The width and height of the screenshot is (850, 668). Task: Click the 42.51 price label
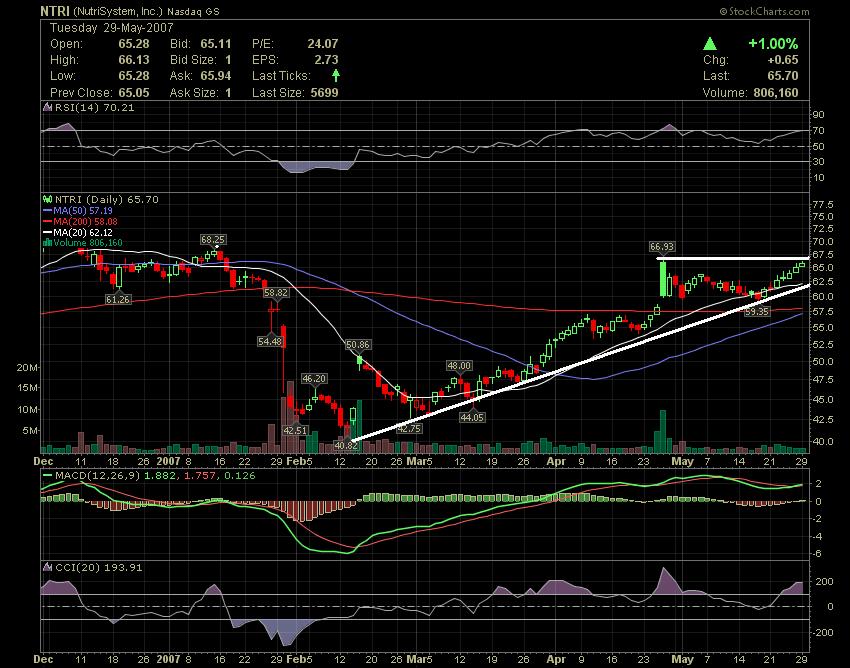tap(295, 431)
